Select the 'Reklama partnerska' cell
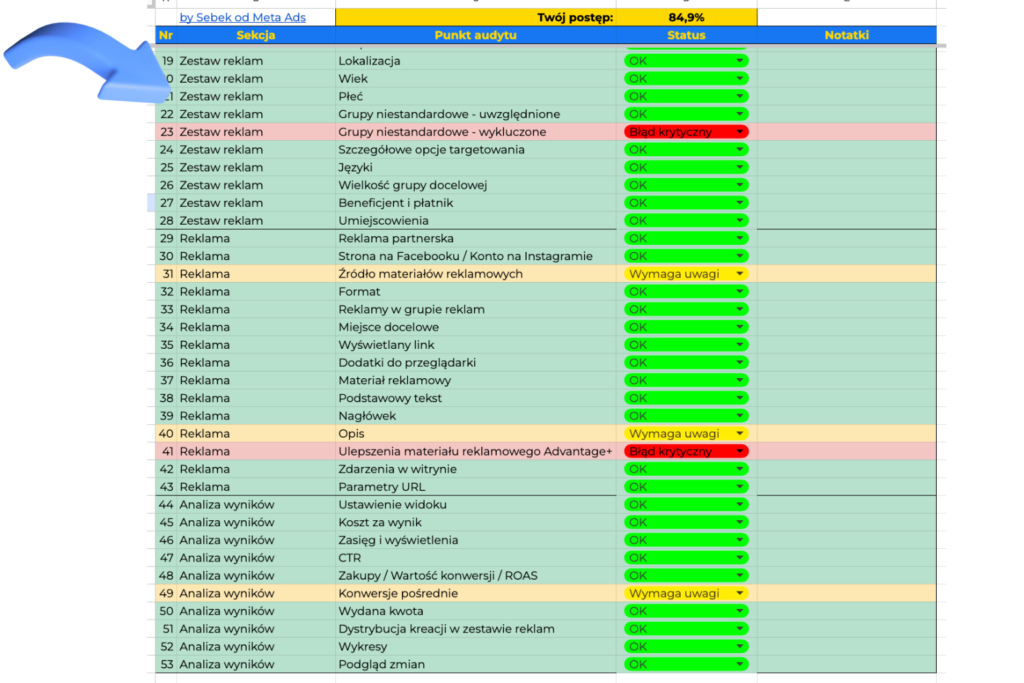1024x683 pixels. click(475, 239)
